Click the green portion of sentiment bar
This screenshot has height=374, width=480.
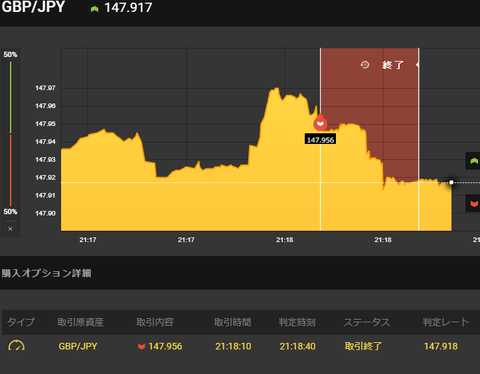click(10, 97)
